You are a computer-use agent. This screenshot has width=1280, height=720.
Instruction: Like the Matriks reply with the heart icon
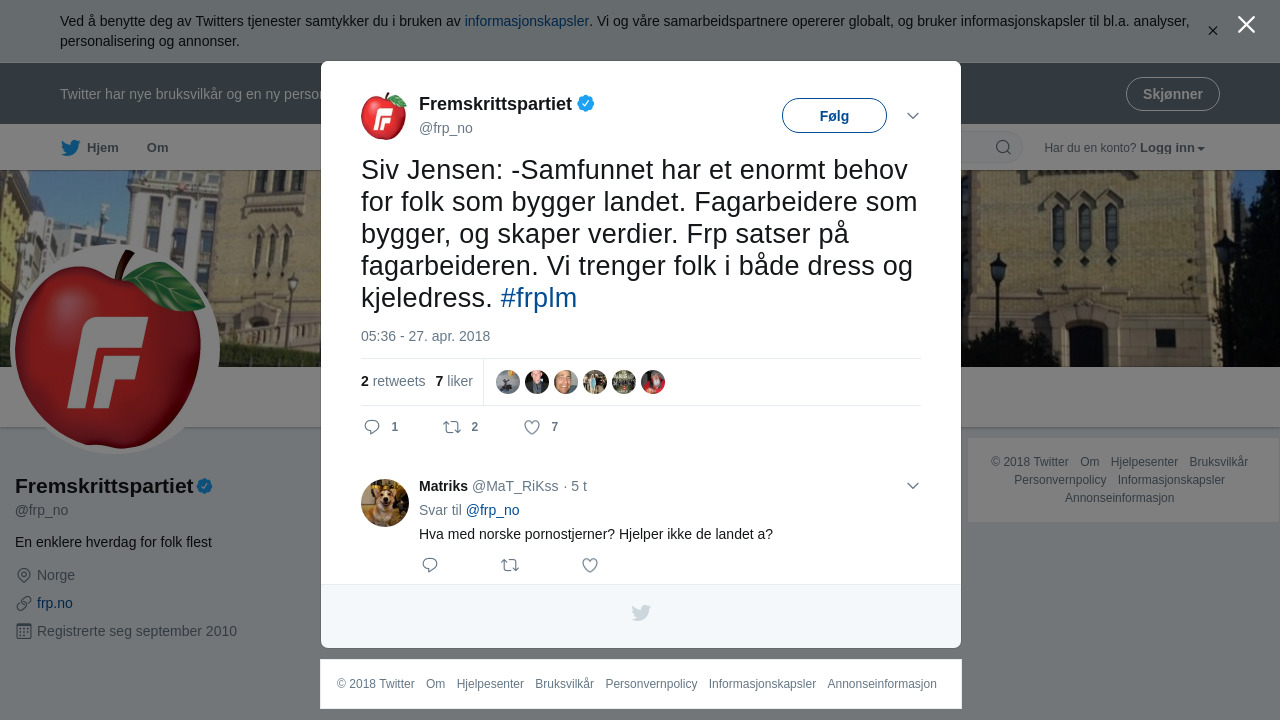point(590,565)
